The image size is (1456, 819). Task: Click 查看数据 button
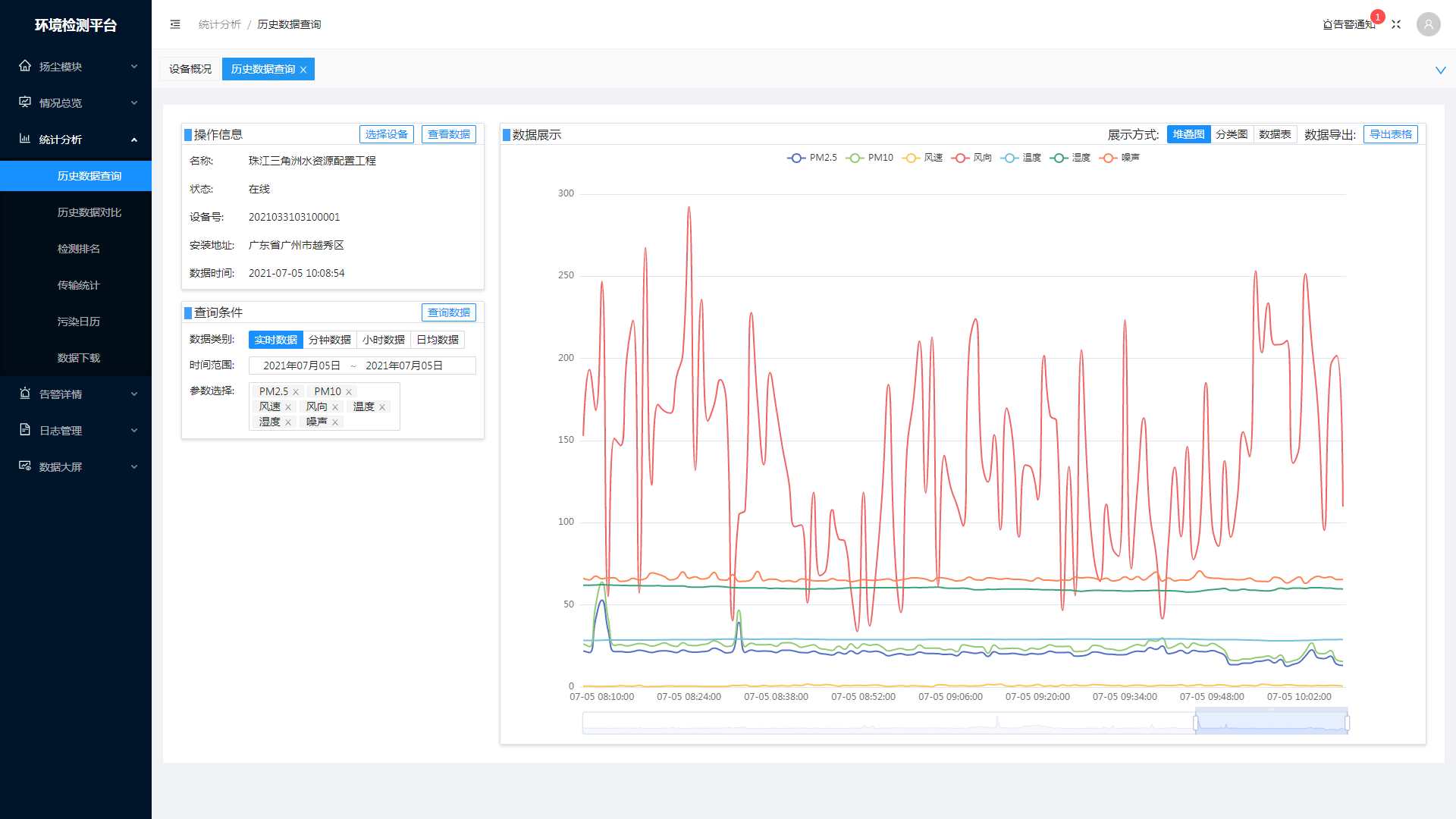click(449, 134)
